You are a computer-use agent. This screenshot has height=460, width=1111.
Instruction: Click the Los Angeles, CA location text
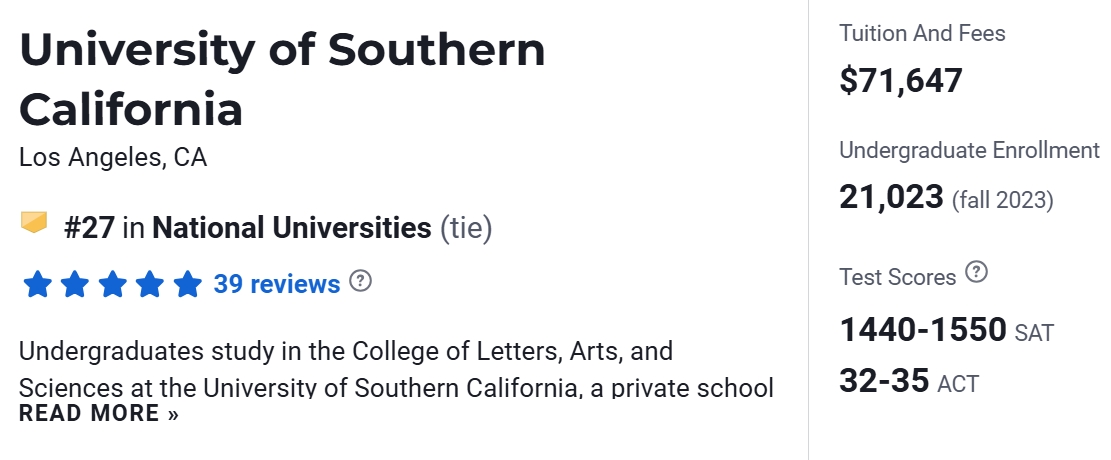[x=113, y=158]
